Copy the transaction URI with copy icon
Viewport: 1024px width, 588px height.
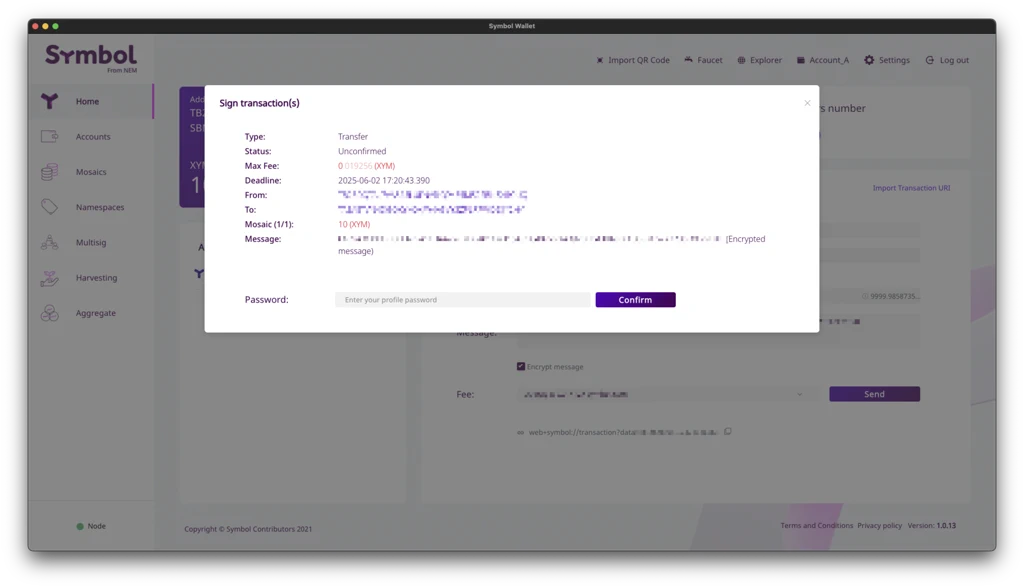click(728, 432)
